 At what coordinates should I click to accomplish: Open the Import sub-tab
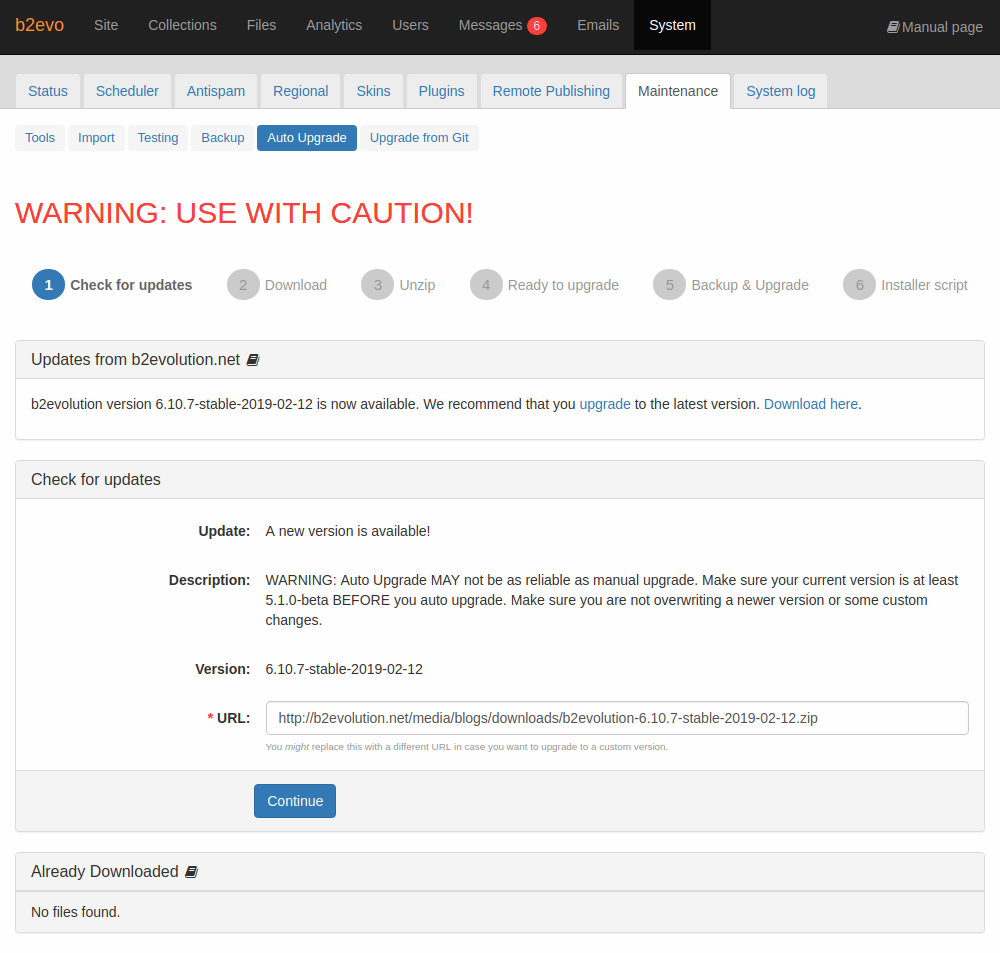[x=96, y=138]
